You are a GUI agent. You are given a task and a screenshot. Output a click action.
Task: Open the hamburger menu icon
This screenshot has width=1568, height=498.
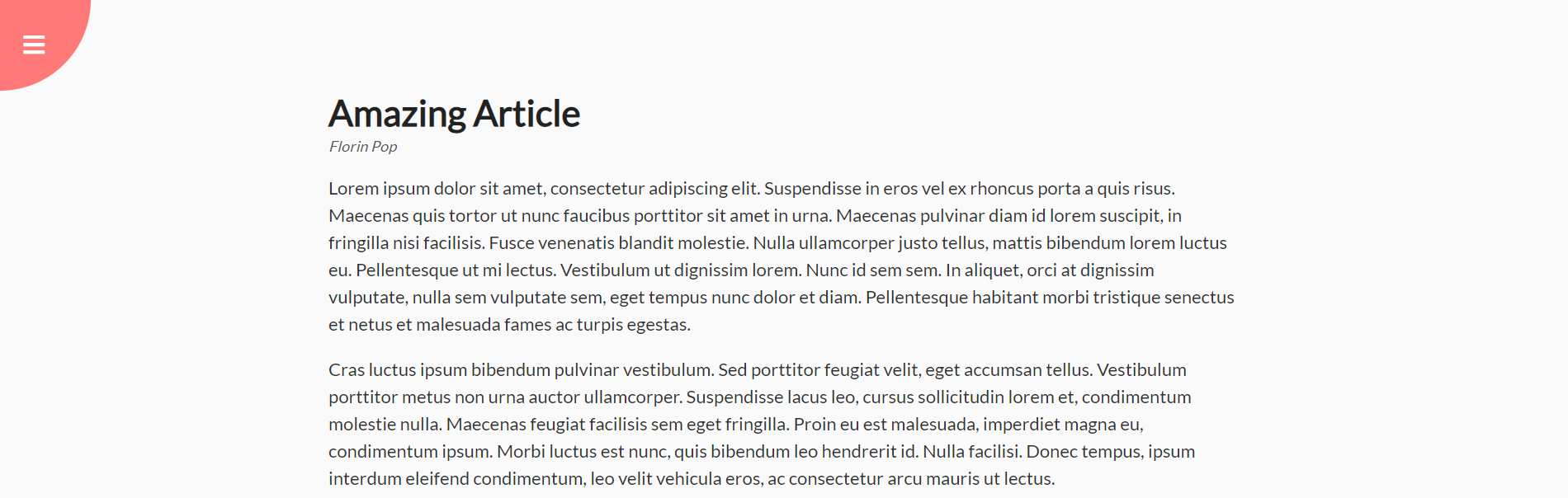click(x=34, y=45)
